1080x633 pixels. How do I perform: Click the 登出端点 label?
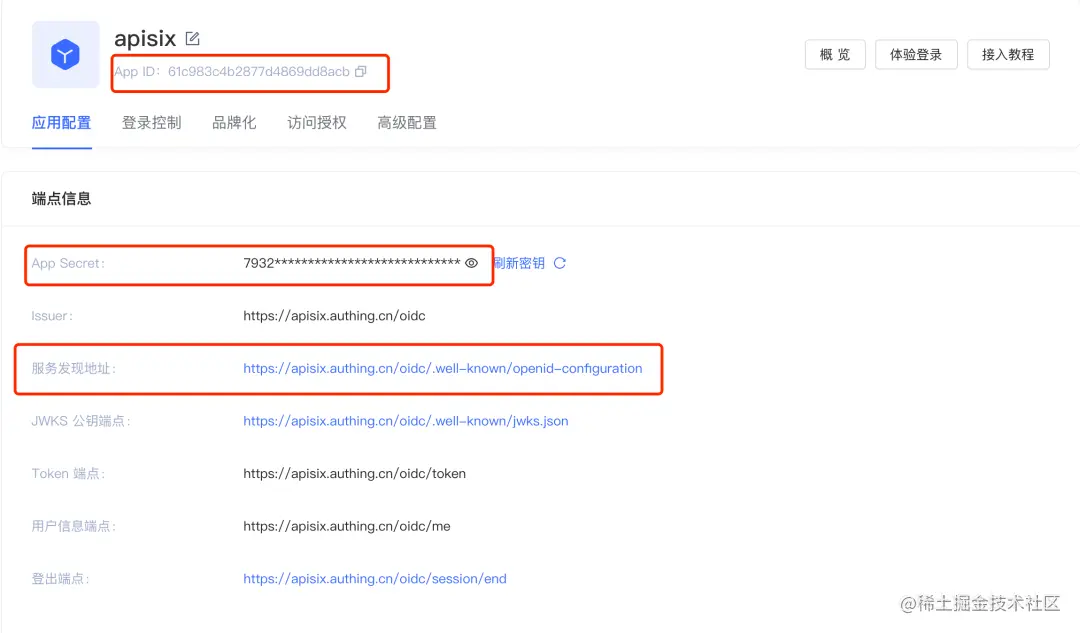point(61,579)
